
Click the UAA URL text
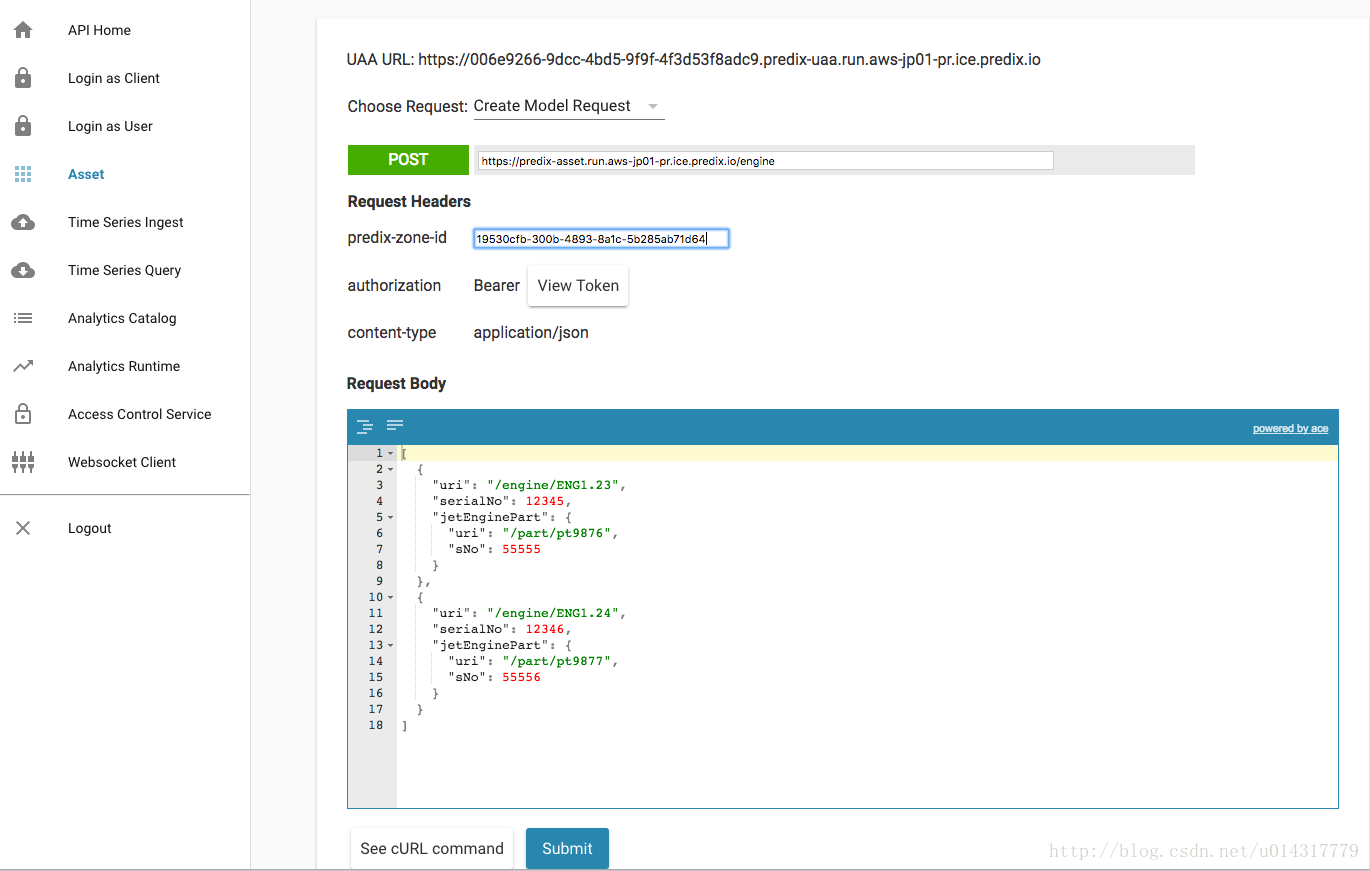click(x=694, y=60)
